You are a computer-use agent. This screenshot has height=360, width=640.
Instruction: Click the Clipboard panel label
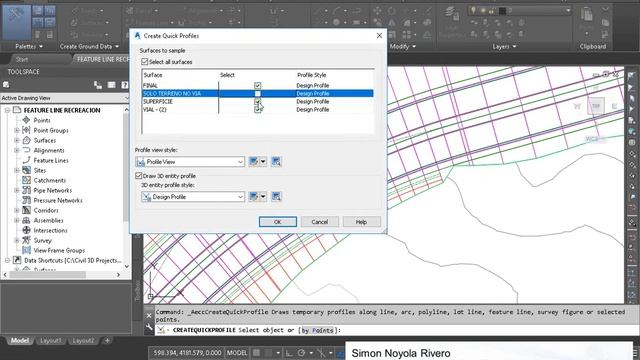(593, 47)
